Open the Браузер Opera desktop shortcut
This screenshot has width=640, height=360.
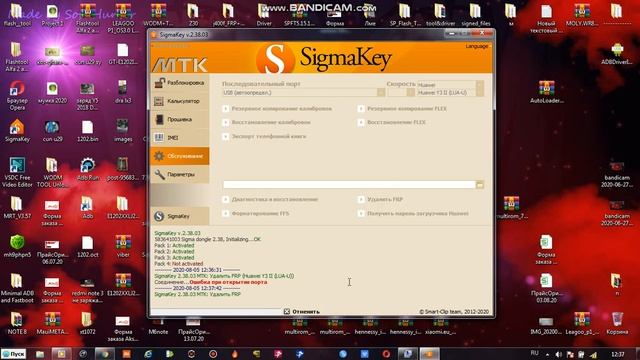[x=17, y=96]
